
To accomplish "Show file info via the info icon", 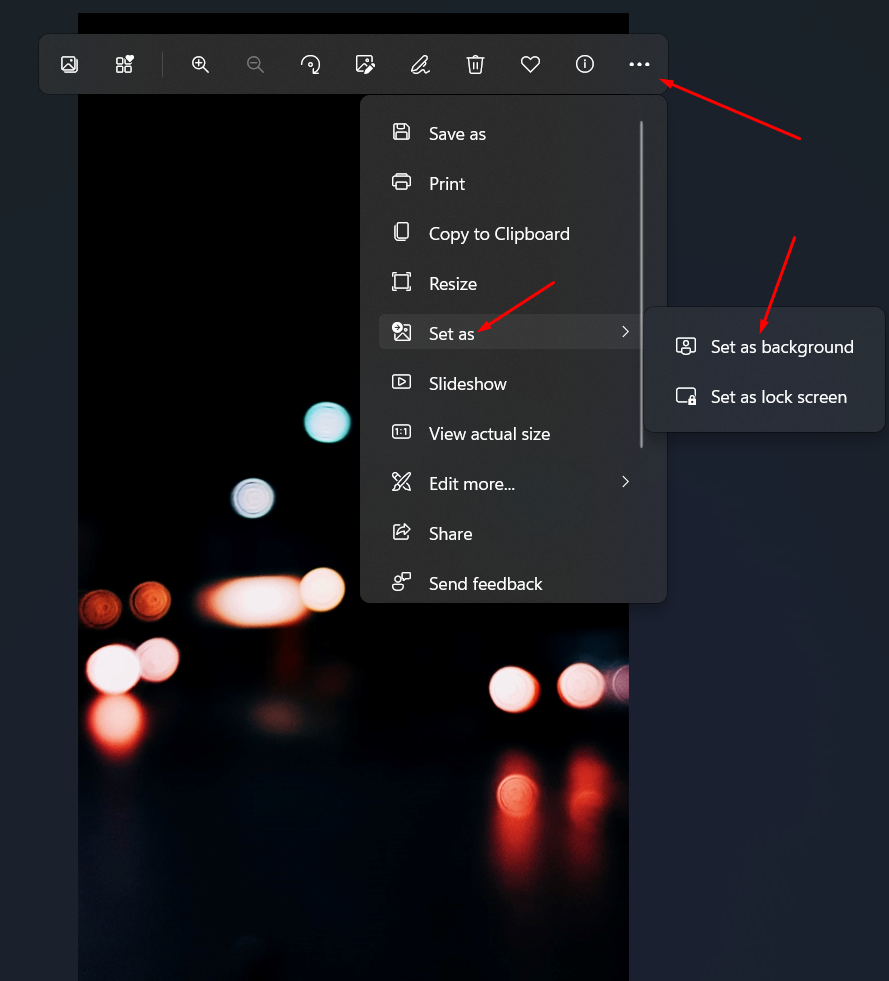I will point(585,64).
